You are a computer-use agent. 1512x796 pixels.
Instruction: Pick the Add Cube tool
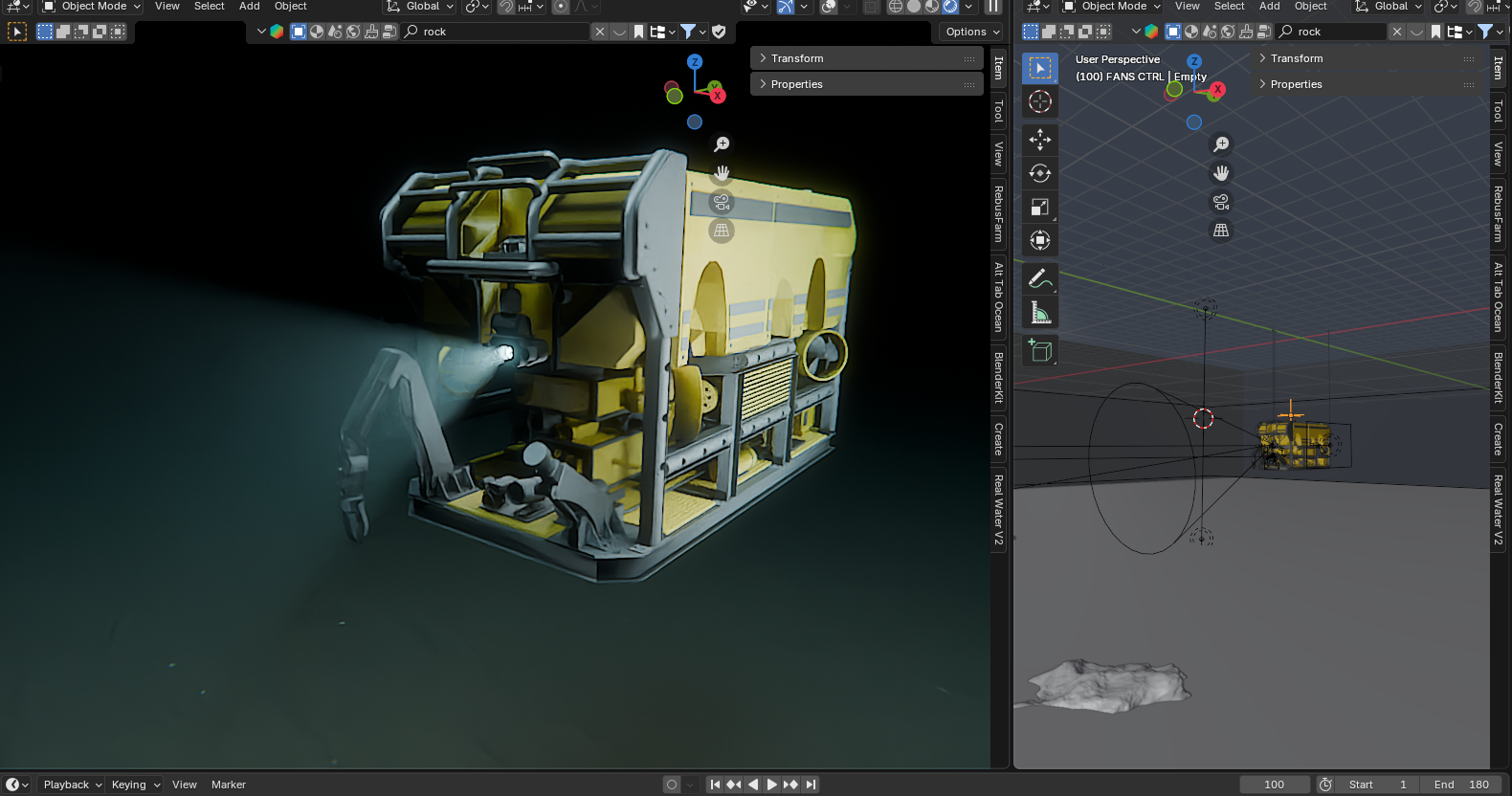pos(1040,351)
